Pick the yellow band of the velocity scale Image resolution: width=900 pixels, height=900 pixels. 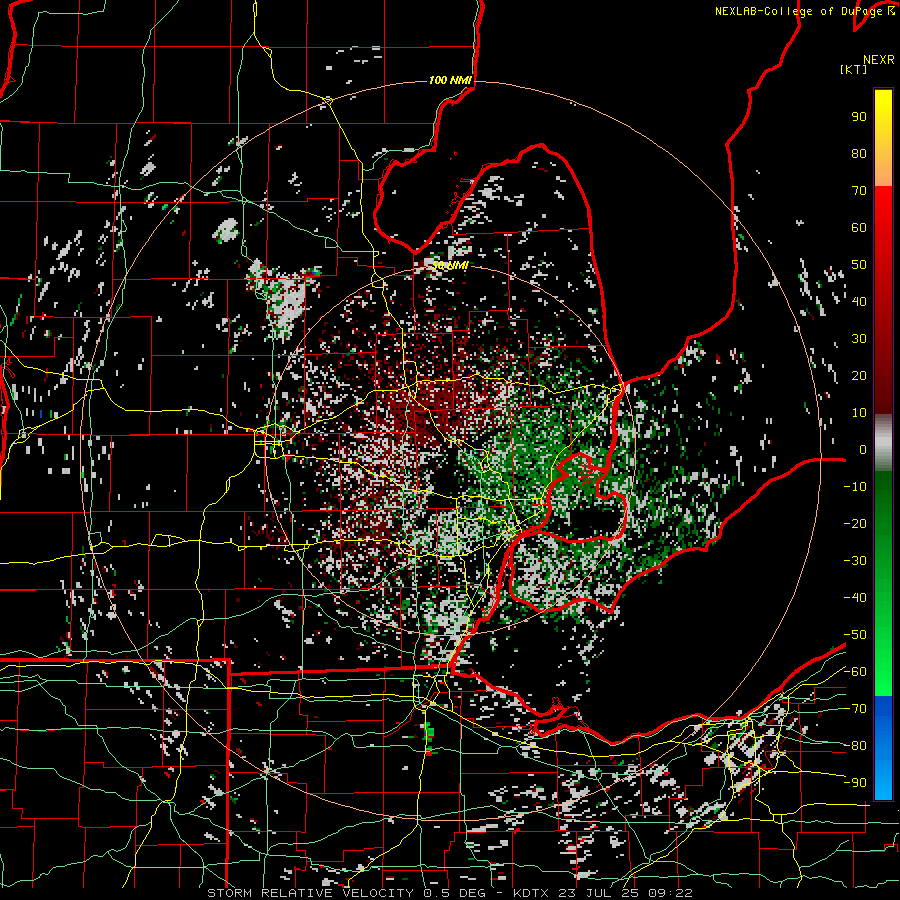[x=883, y=138]
